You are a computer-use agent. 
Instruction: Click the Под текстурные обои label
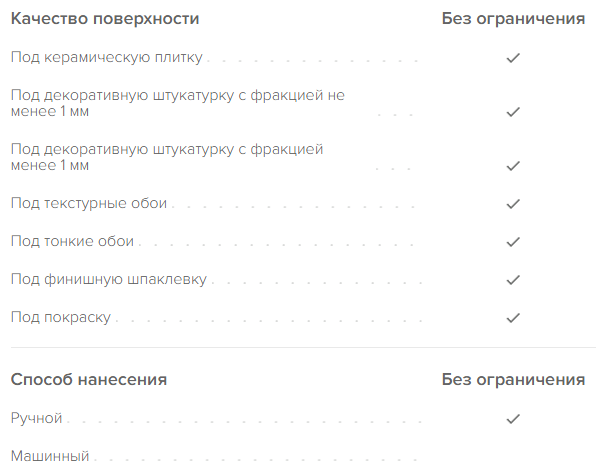click(x=89, y=203)
